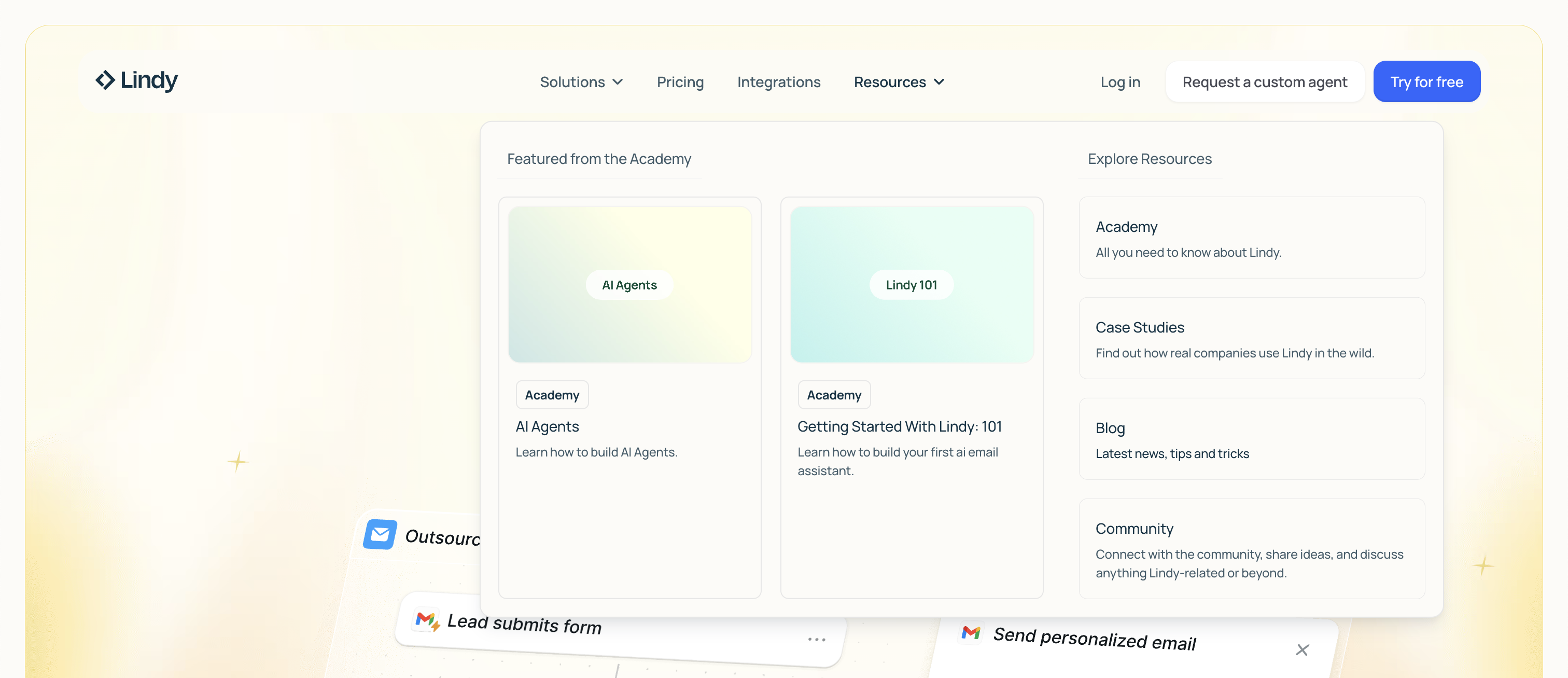The width and height of the screenshot is (1568, 678).
Task: Open the Pricing nav item
Action: tap(680, 82)
